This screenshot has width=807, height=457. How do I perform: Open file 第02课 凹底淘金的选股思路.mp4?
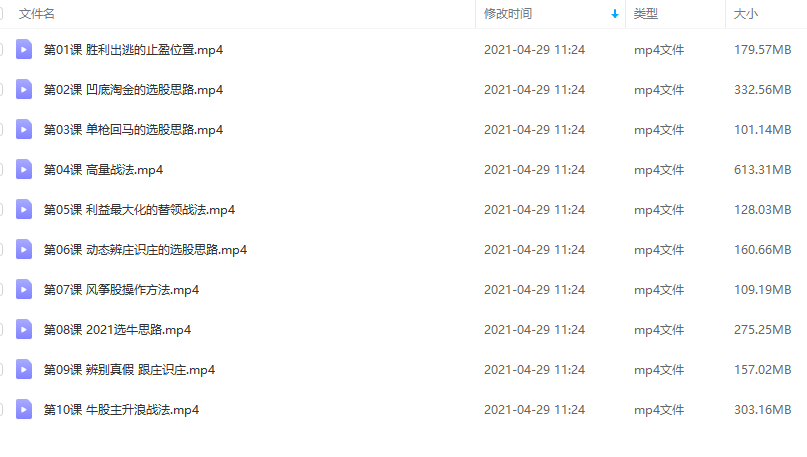[x=133, y=90]
